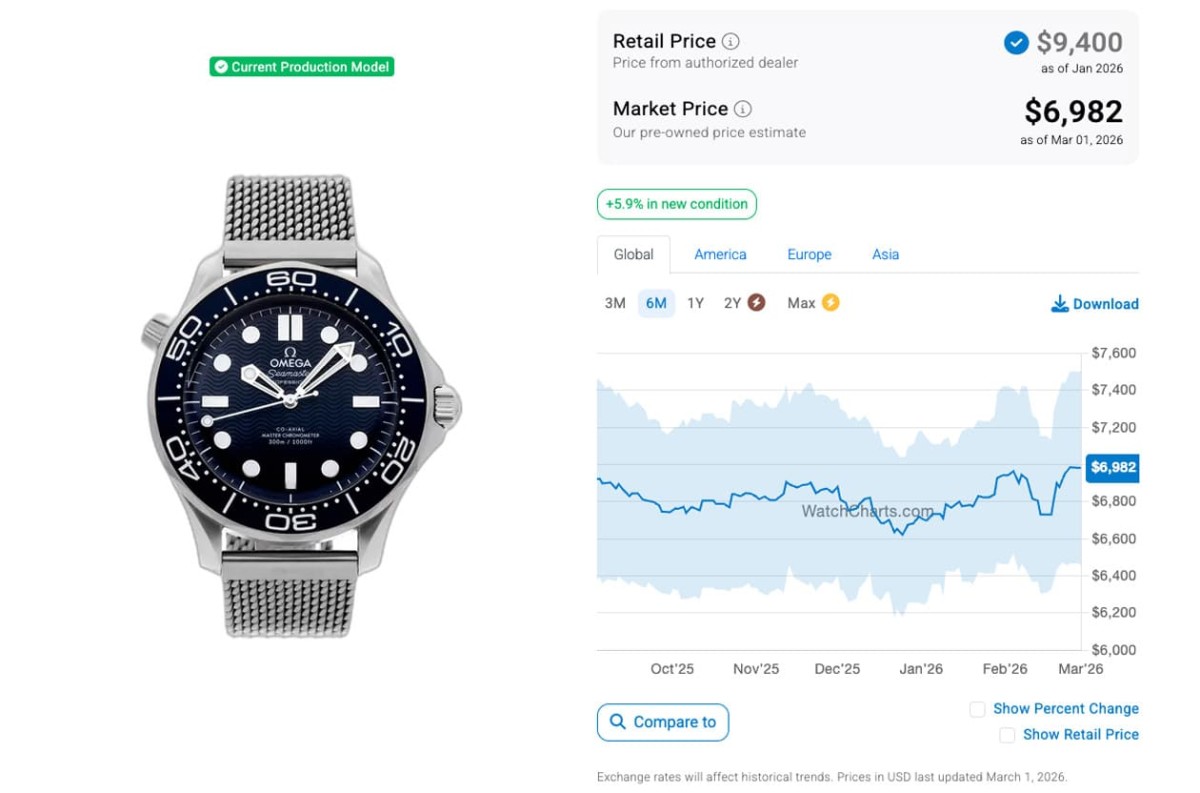The image size is (1200, 793).
Task: Click the Compare to magnifier icon
Action: [617, 722]
